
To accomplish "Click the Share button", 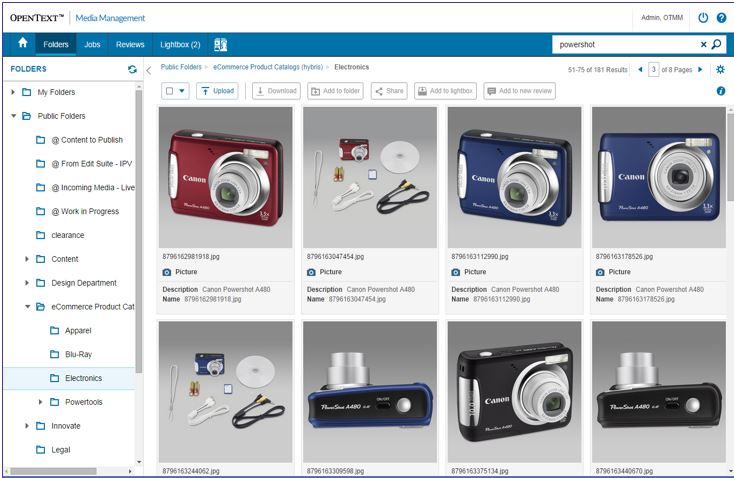I will tap(389, 91).
